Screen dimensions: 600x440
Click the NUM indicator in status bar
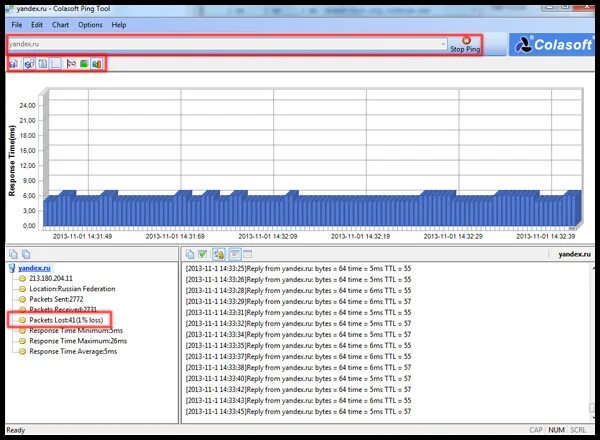pyautogui.click(x=556, y=430)
